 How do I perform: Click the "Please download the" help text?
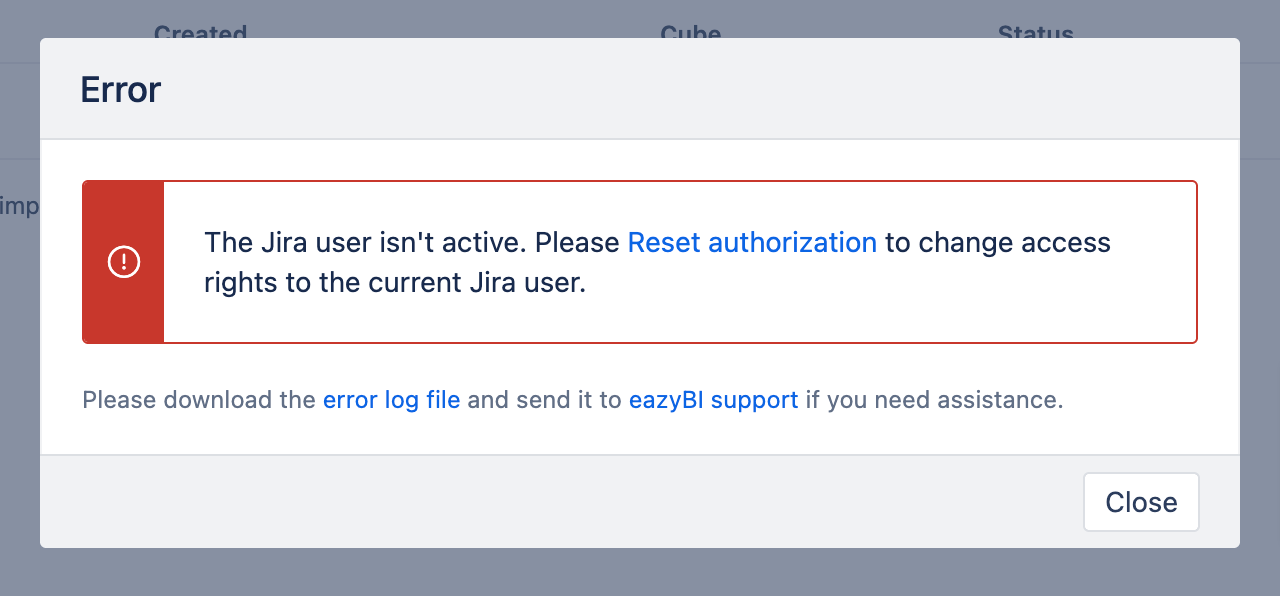tap(199, 400)
